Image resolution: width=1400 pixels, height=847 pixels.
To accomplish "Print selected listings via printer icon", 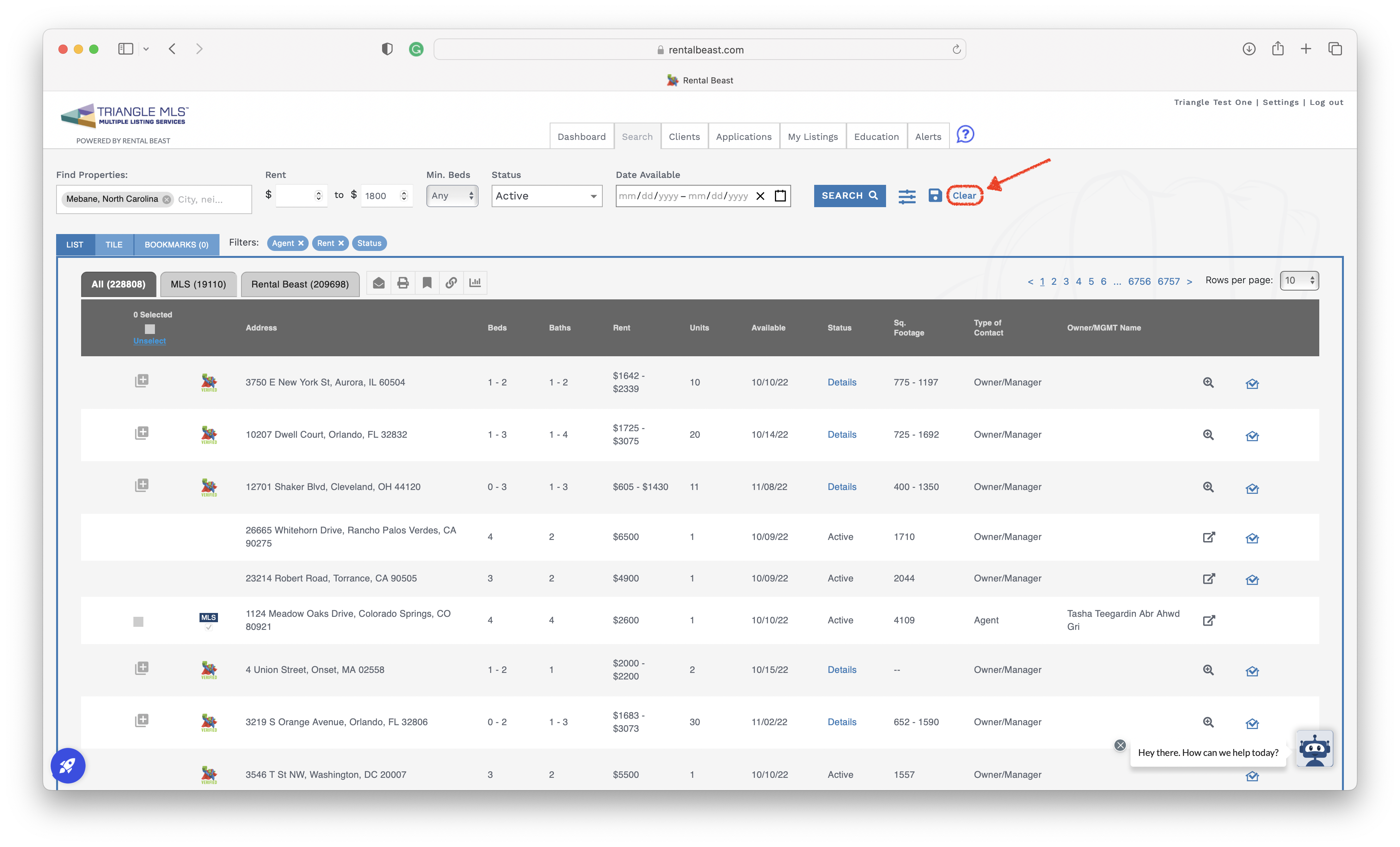I will [x=403, y=282].
